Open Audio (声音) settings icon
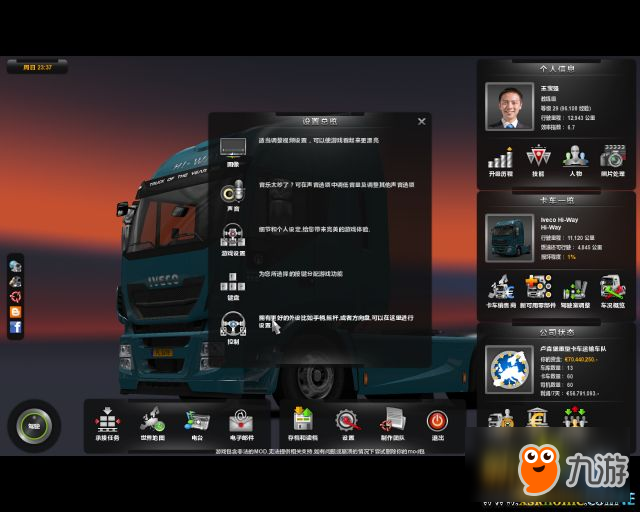The image size is (640, 512). pyautogui.click(x=233, y=192)
